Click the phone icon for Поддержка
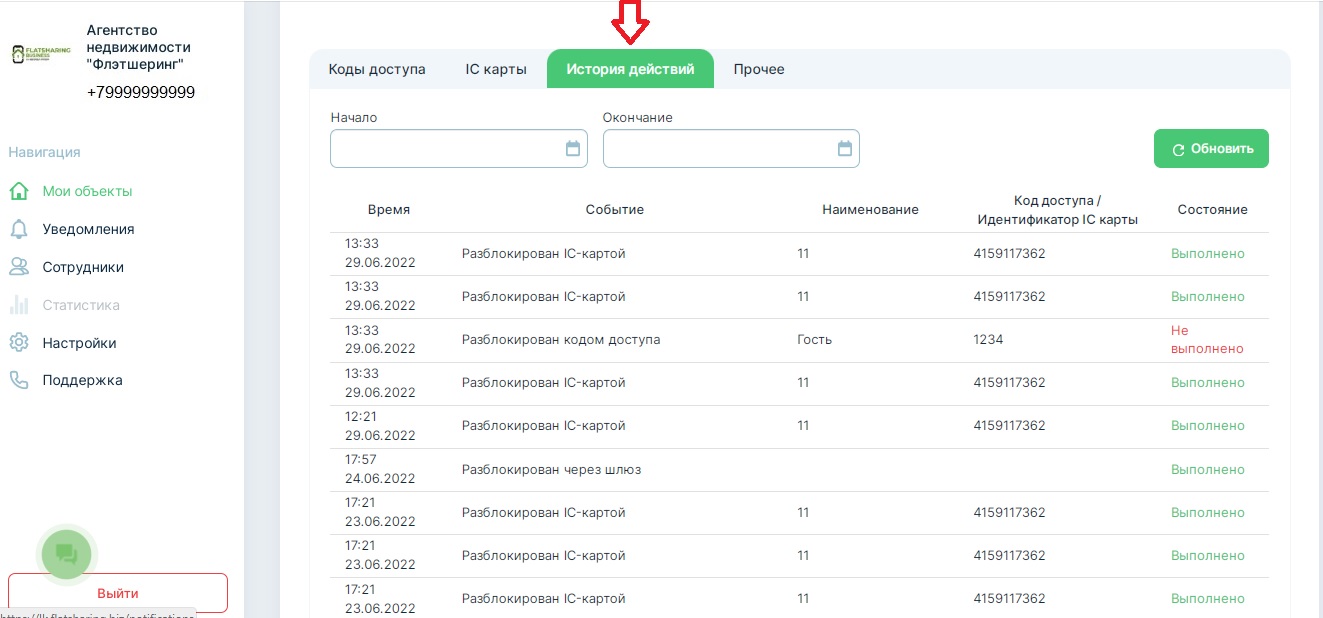This screenshot has width=1323, height=618. 18,381
